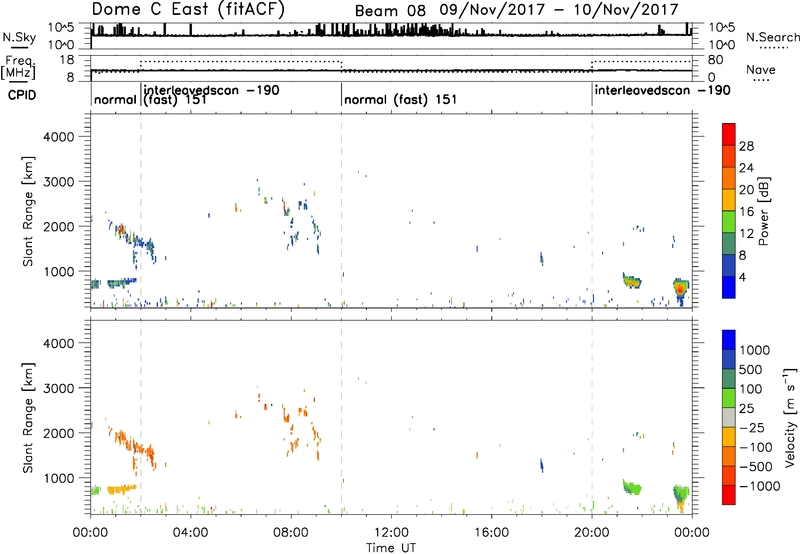This screenshot has width=800, height=554.
Task: Click the '3000' tick in the velocity panel
Action: pos(58,388)
